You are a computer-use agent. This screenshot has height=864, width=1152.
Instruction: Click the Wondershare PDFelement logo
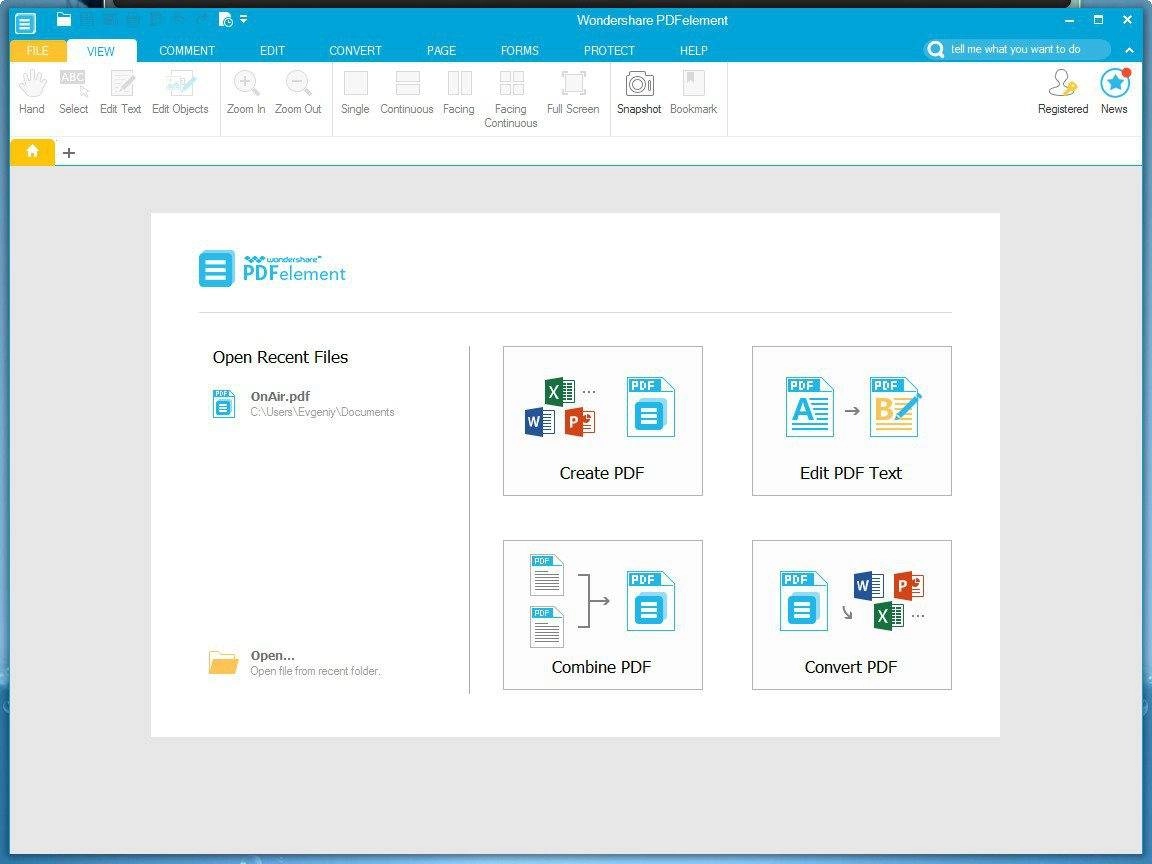tap(272, 269)
